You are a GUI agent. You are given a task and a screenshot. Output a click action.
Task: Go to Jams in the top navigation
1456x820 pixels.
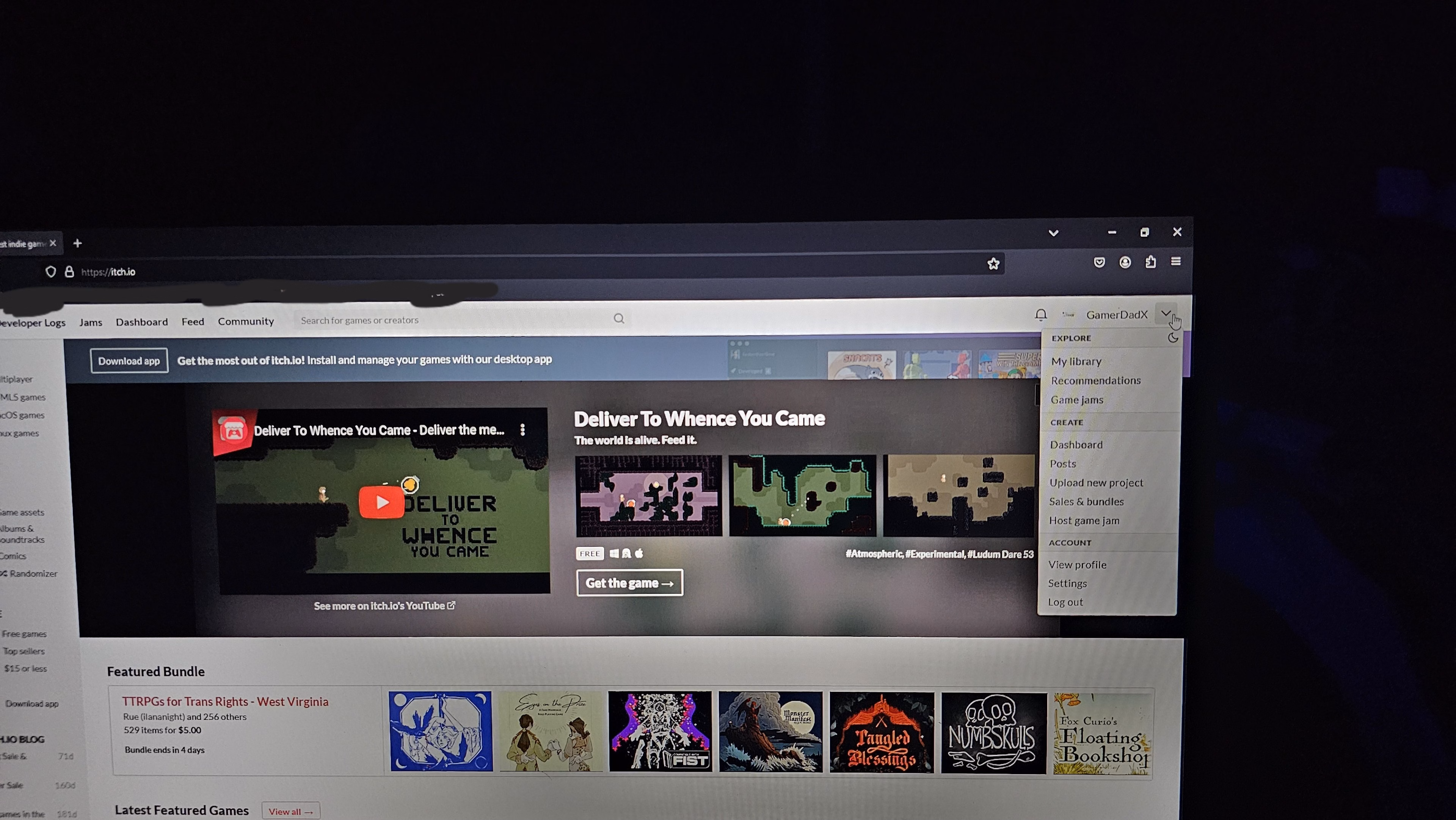coord(91,322)
